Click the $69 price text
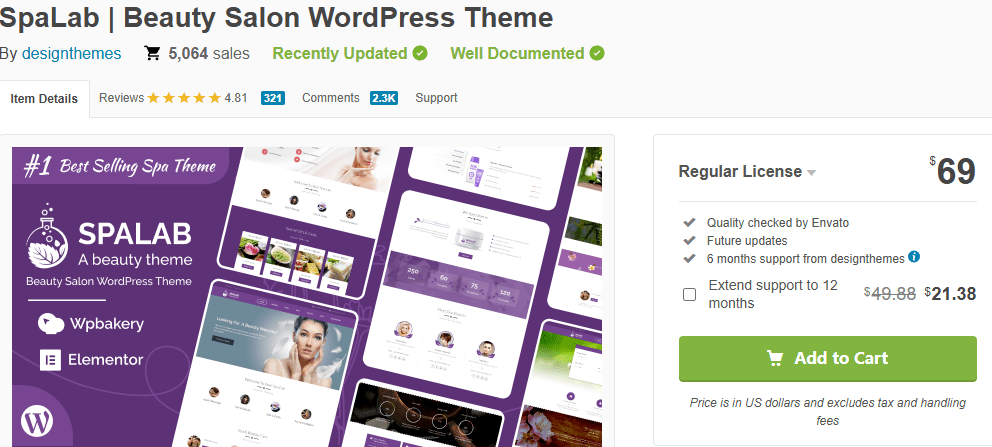The image size is (992, 447). tap(952, 170)
